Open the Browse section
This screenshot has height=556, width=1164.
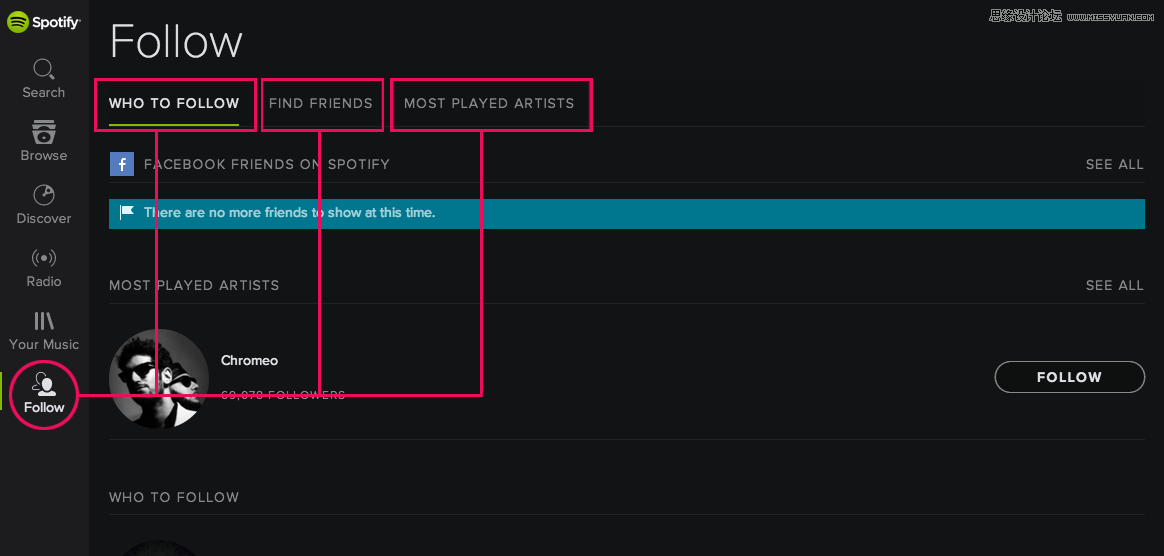pyautogui.click(x=44, y=141)
